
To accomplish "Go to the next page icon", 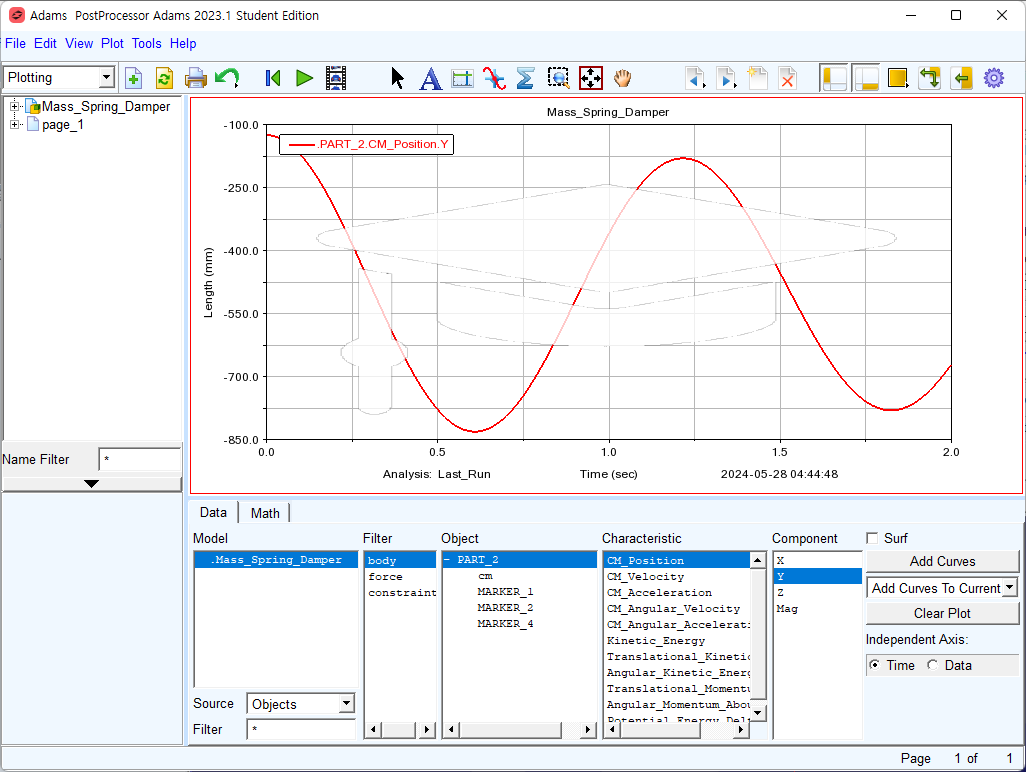I will (726, 79).
